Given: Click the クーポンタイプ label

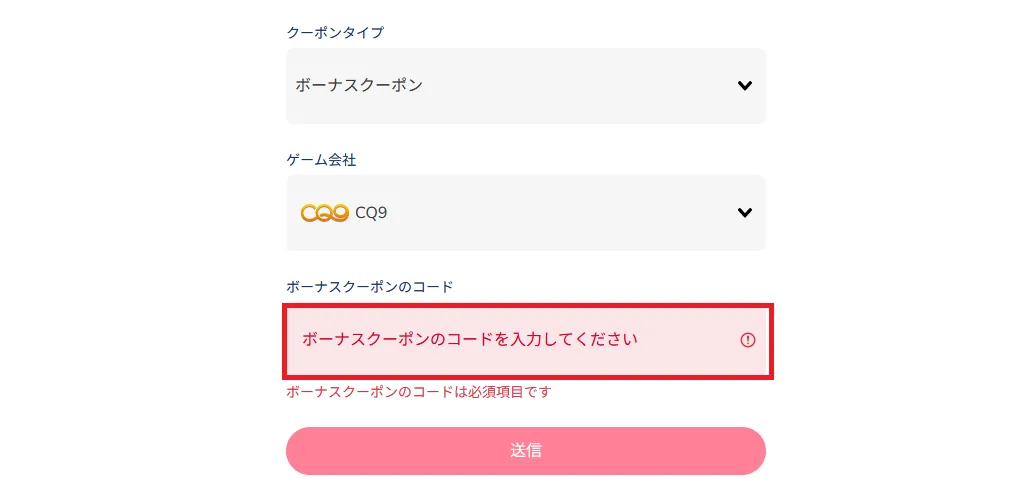Looking at the screenshot, I should (x=335, y=32).
